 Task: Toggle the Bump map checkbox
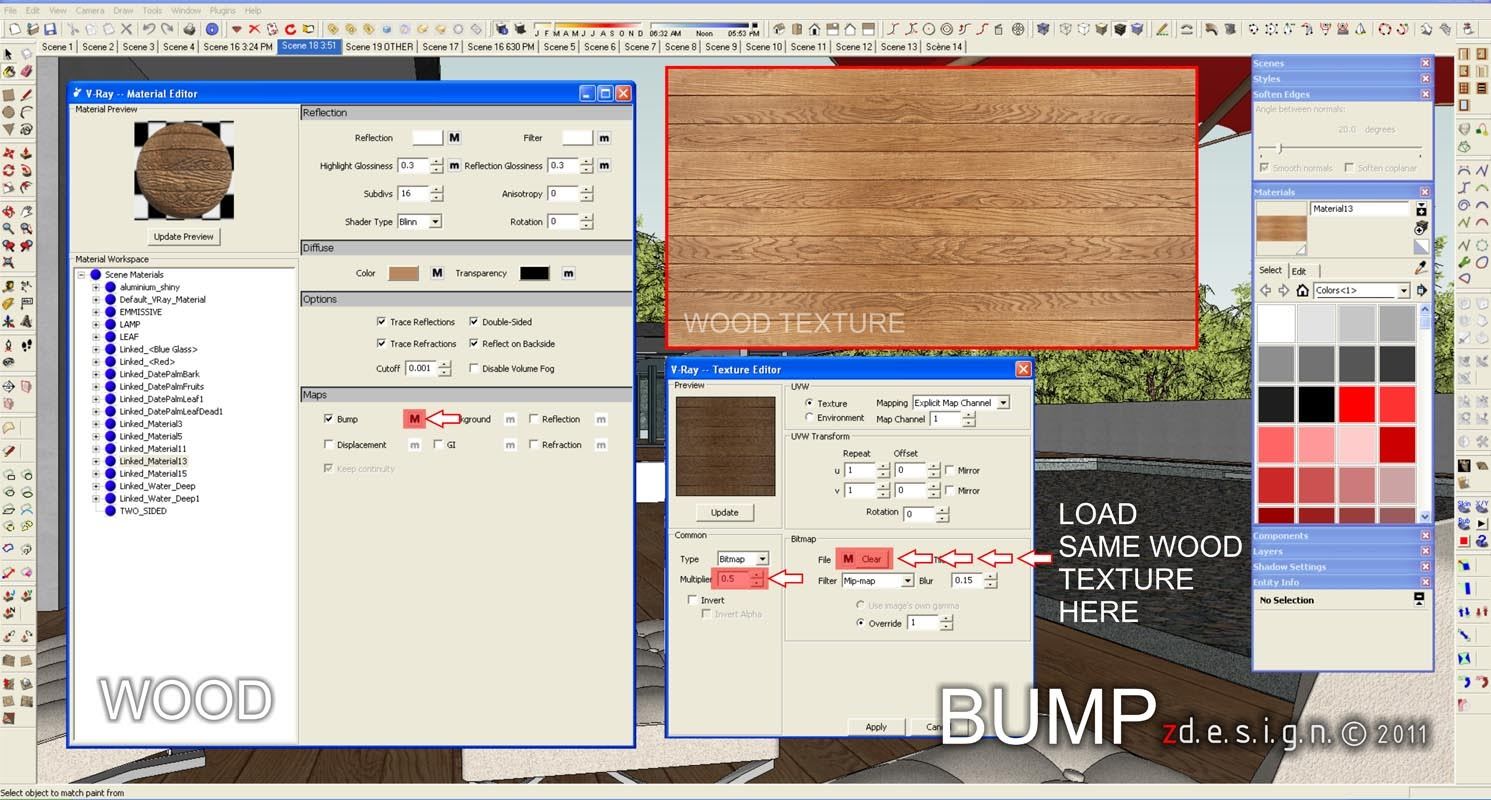tap(329, 419)
